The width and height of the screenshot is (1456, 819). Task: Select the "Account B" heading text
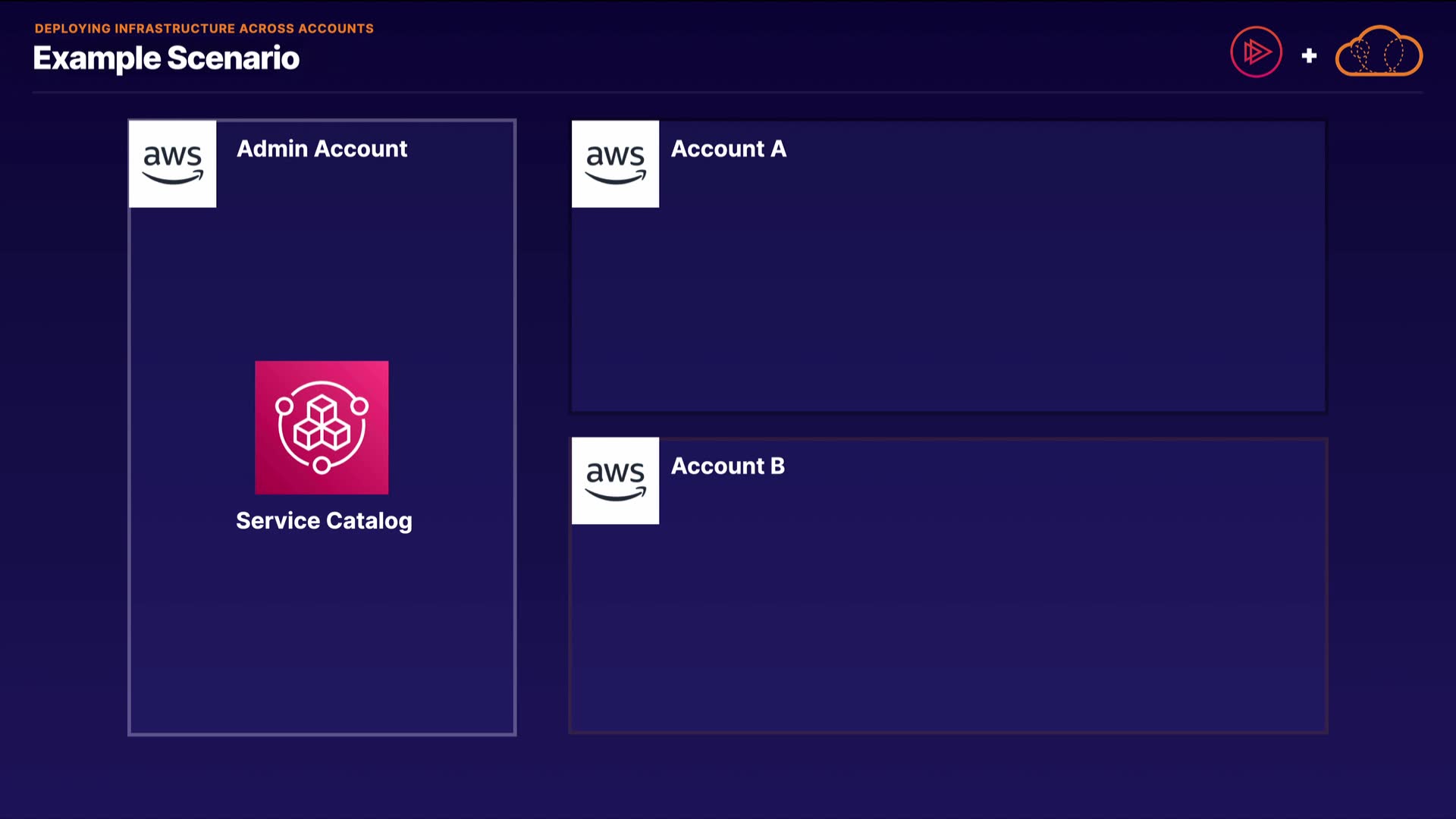click(x=727, y=466)
